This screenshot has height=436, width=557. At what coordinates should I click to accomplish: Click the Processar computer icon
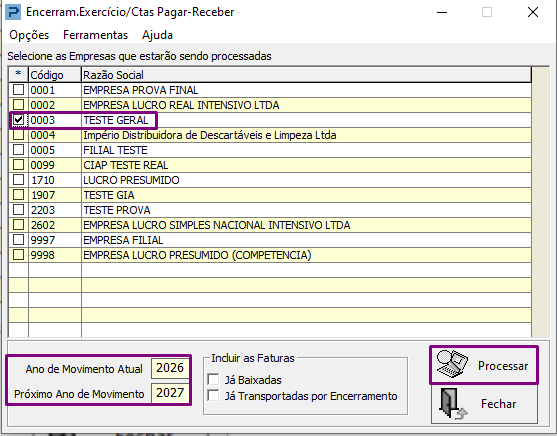click(x=452, y=364)
